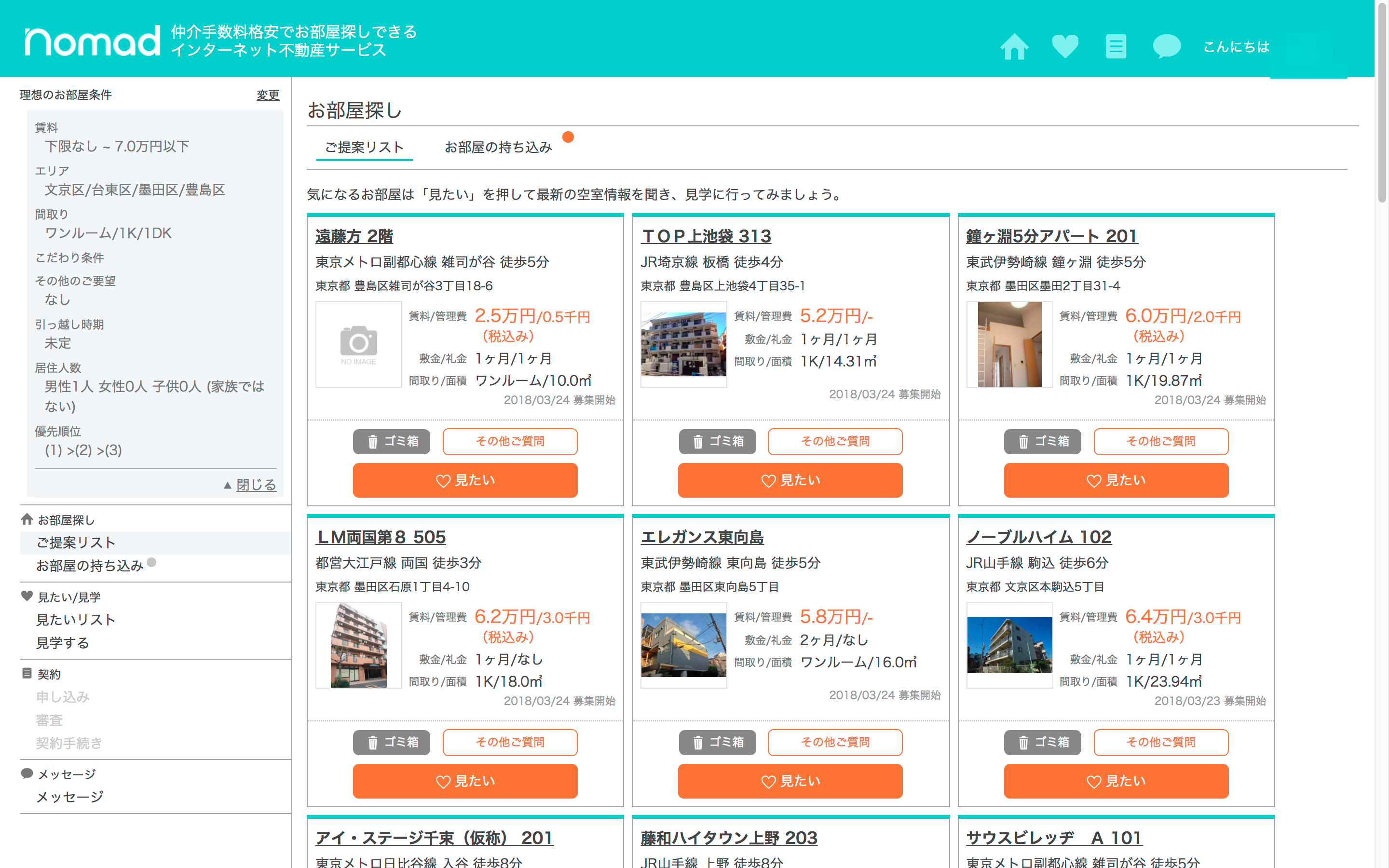Click NO IMAGE thumbnail of 遠藤方 2階

[x=359, y=344]
